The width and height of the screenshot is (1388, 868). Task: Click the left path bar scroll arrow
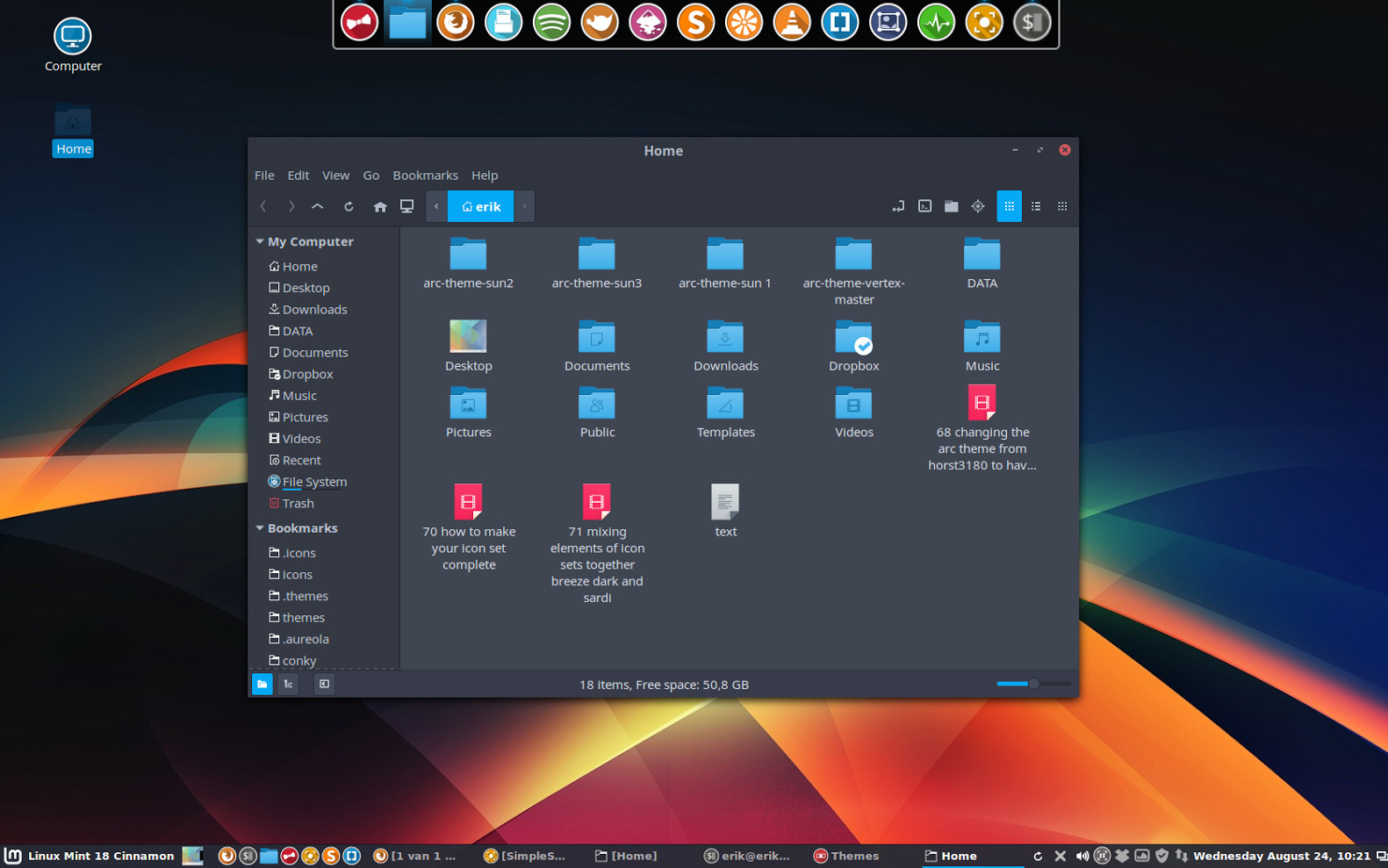point(436,206)
